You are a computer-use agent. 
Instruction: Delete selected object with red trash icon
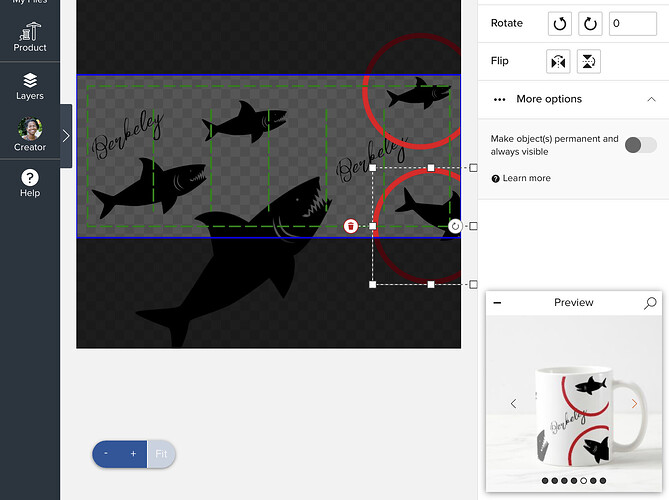(351, 226)
